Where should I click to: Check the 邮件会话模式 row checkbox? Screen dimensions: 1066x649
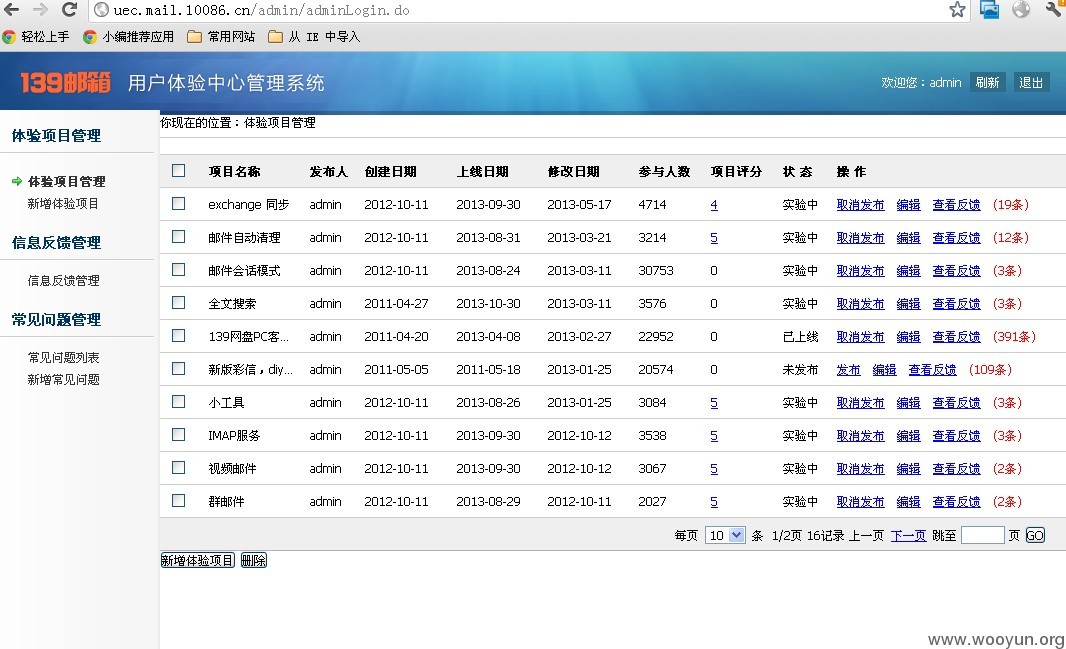tap(178, 269)
